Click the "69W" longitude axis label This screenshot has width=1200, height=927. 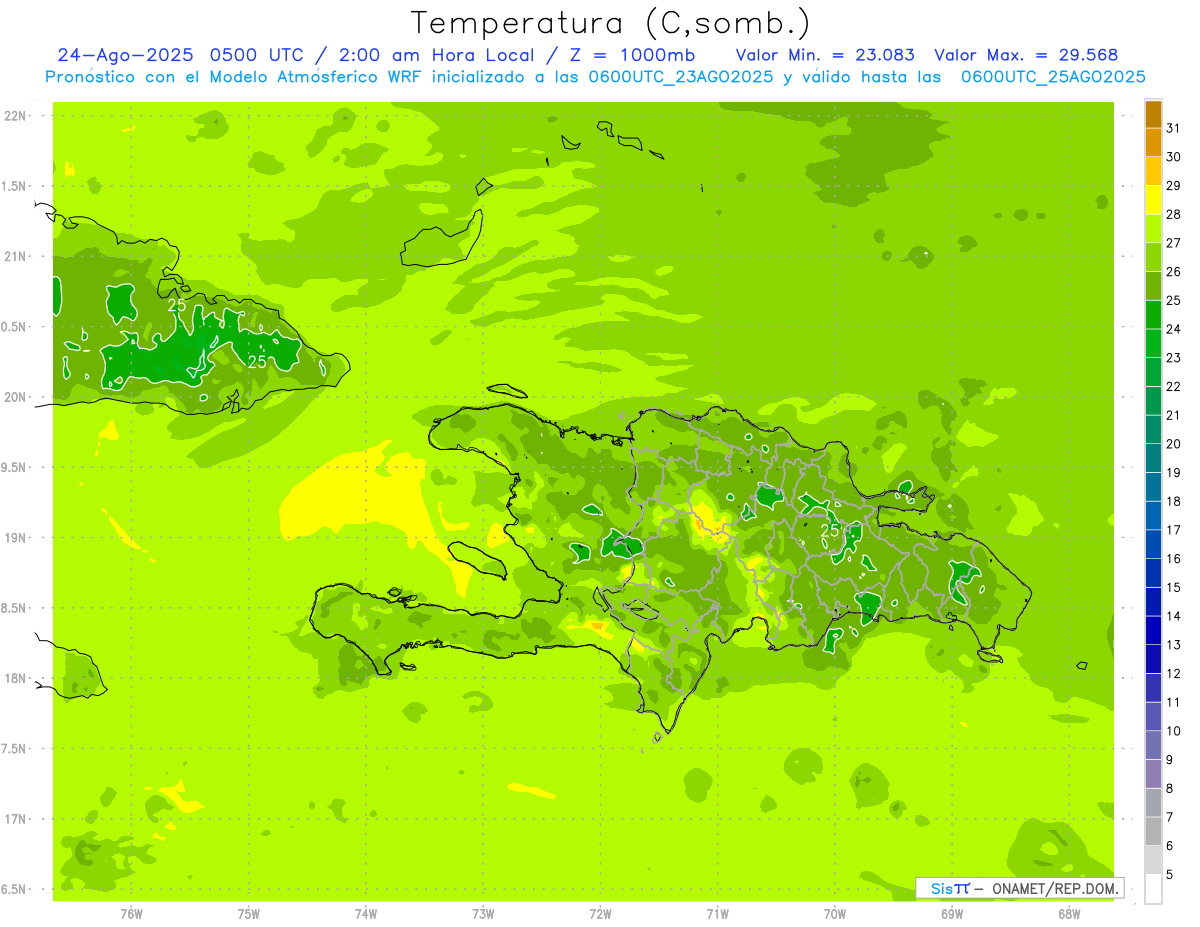(952, 914)
